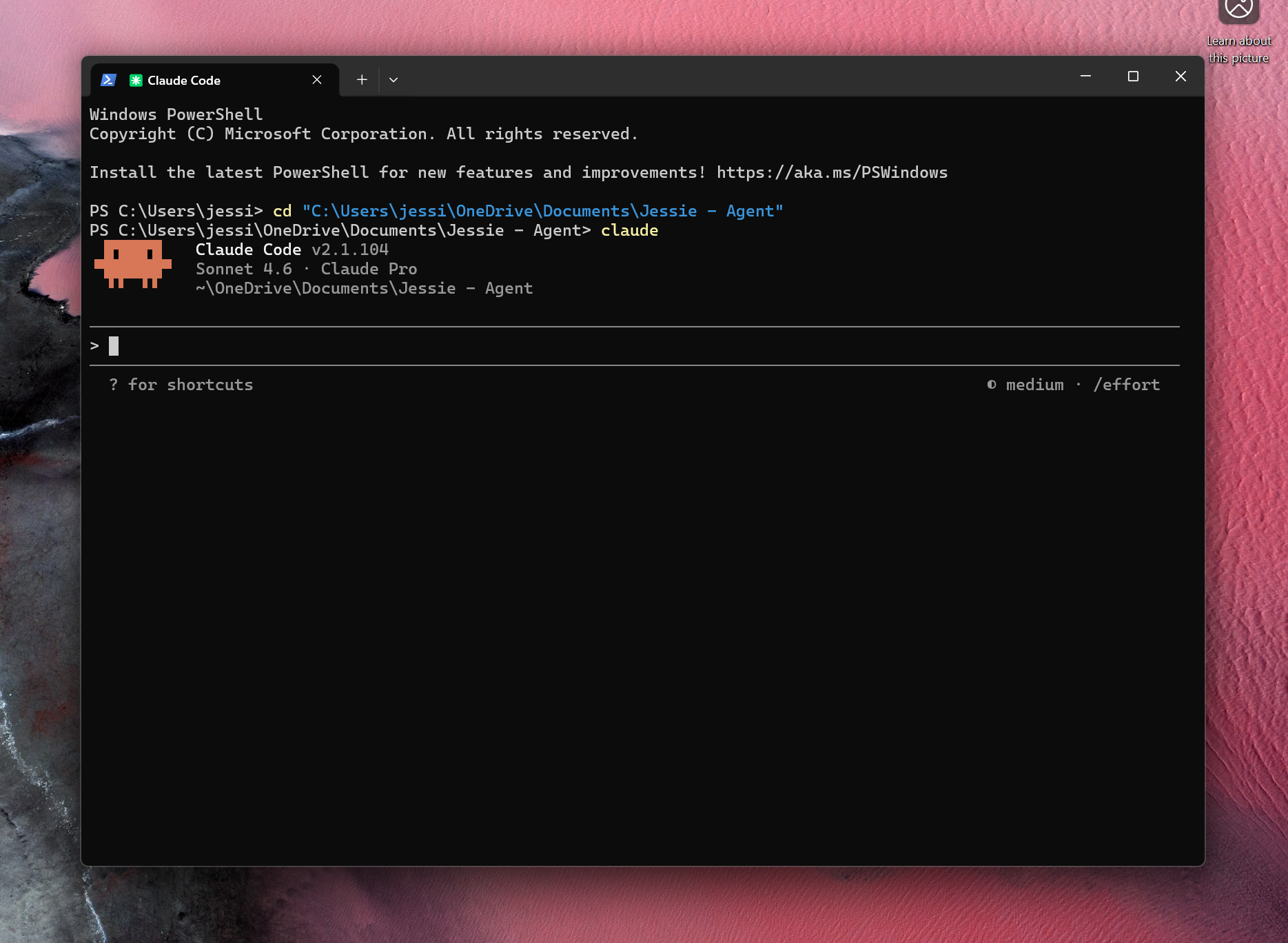Select the Claude Code tab
This screenshot has height=943, width=1288.
pos(215,80)
